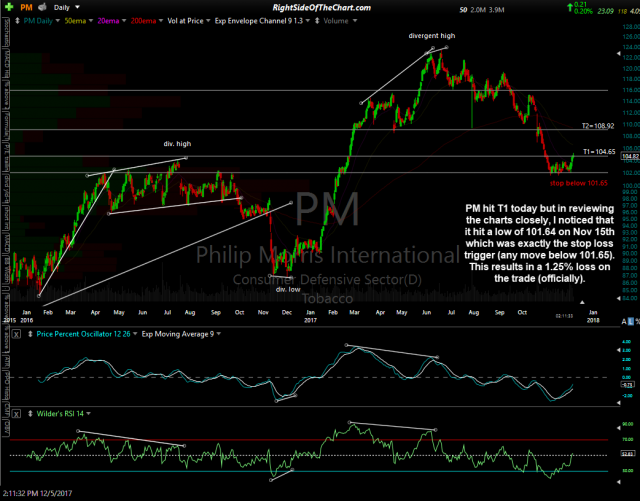Open the 200ema indicator dropdown
640x501 pixels.
pos(161,20)
